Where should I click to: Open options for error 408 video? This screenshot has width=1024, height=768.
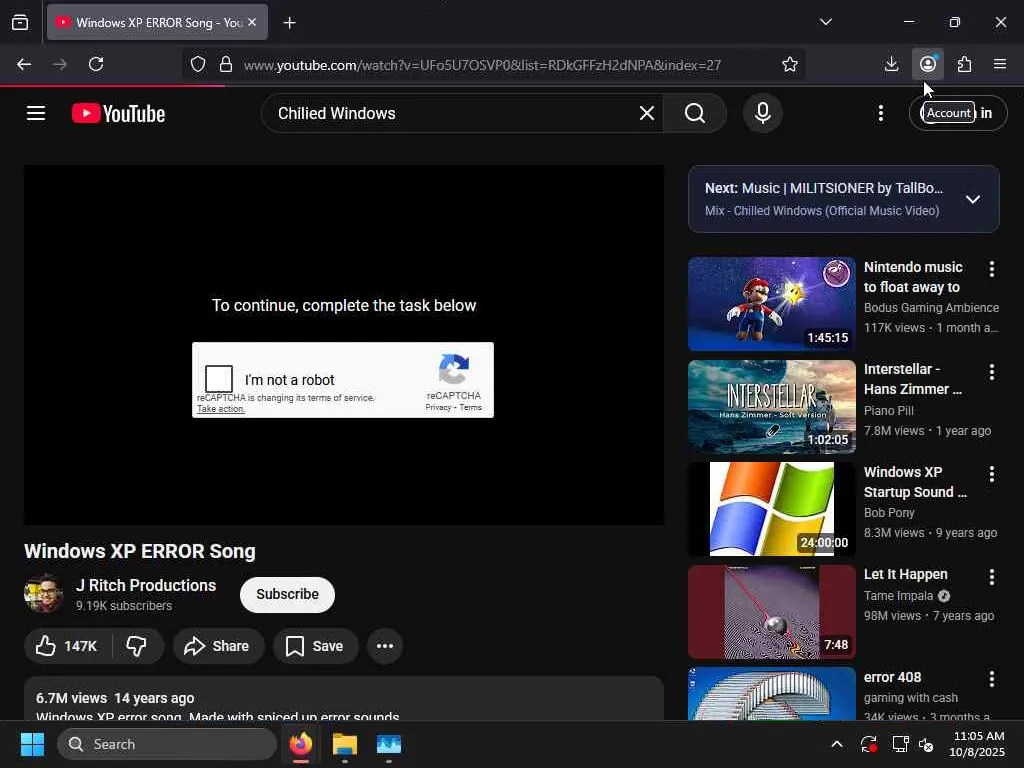pyautogui.click(x=991, y=679)
